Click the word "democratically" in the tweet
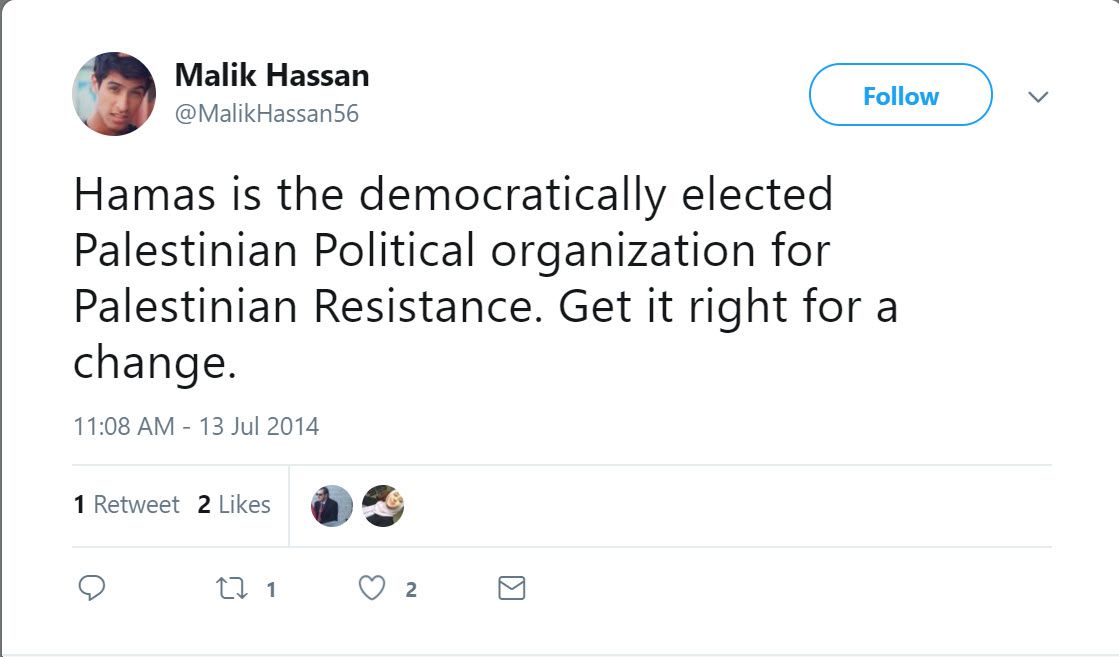Screen dimensions: 1119x657 coord(511,194)
